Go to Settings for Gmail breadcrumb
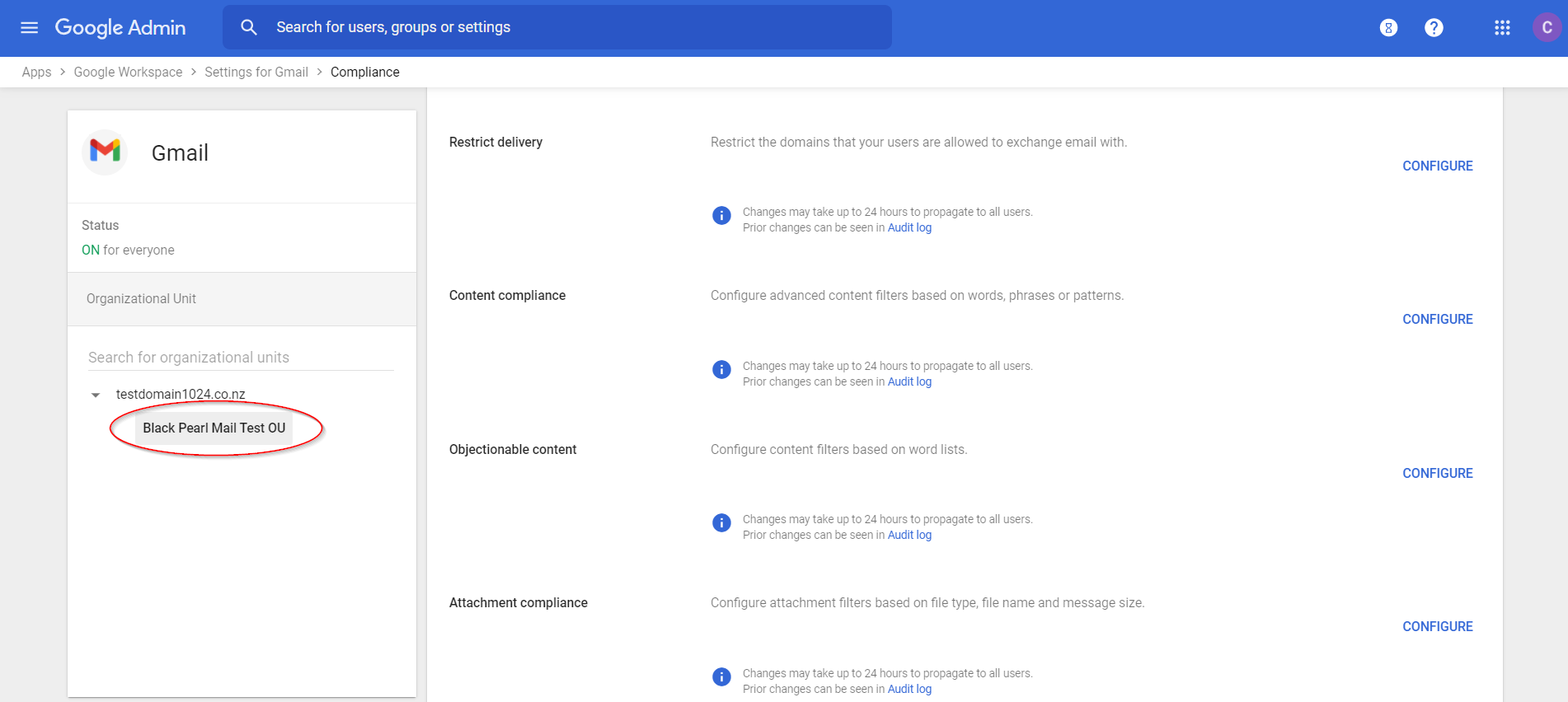This screenshot has height=702, width=1568. (x=256, y=72)
